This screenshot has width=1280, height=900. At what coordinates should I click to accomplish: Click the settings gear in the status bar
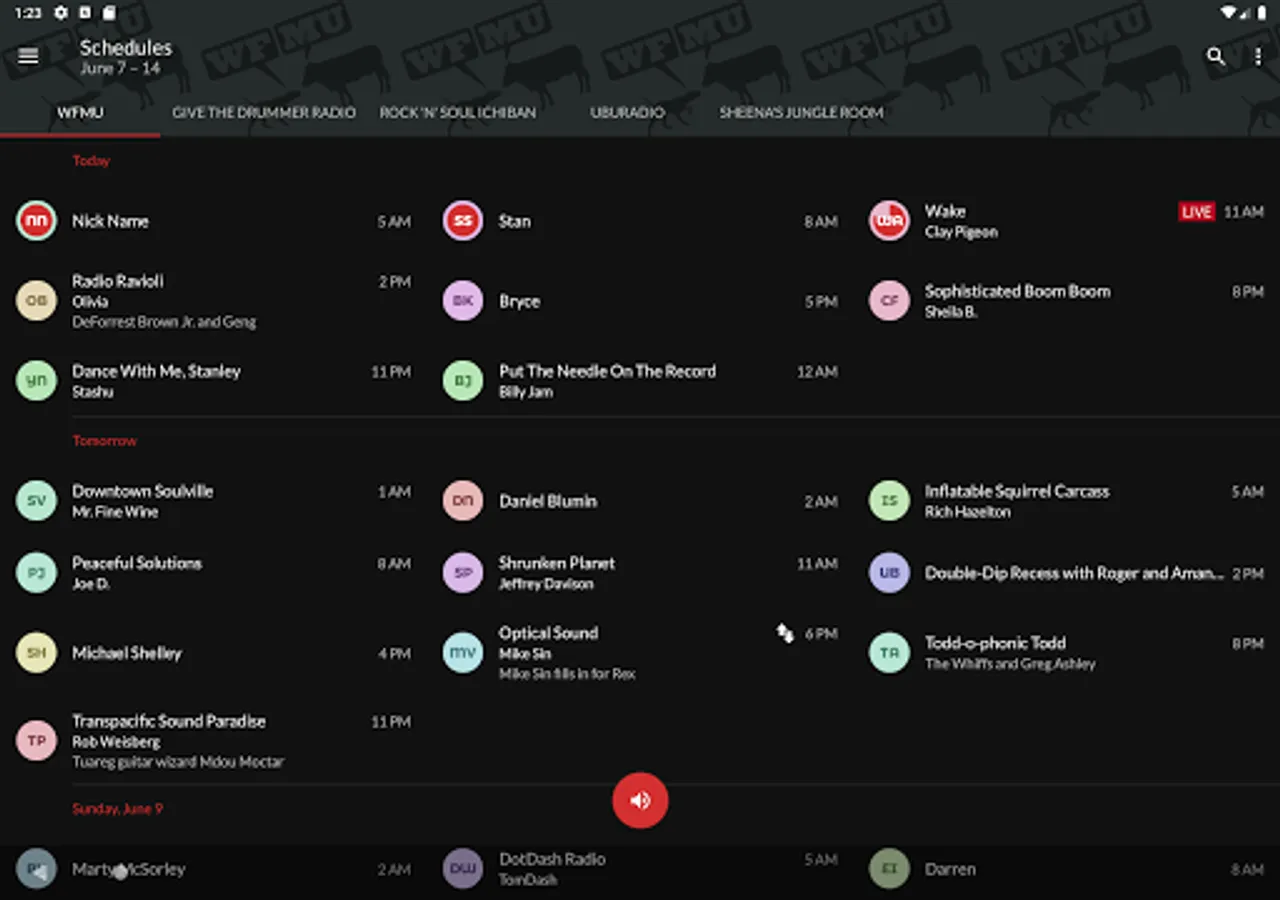click(x=60, y=13)
